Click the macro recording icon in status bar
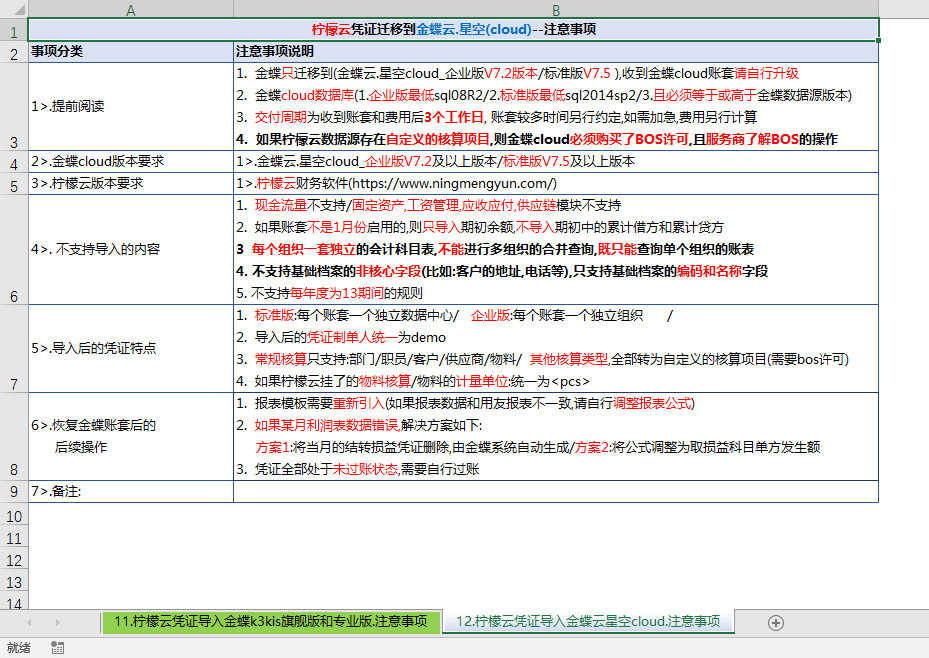Viewport: 929px width, 658px height. [x=57, y=648]
